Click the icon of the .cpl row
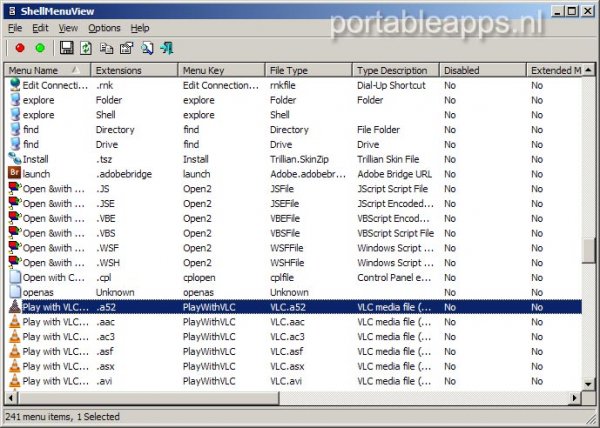The image size is (600, 428). (x=15, y=277)
